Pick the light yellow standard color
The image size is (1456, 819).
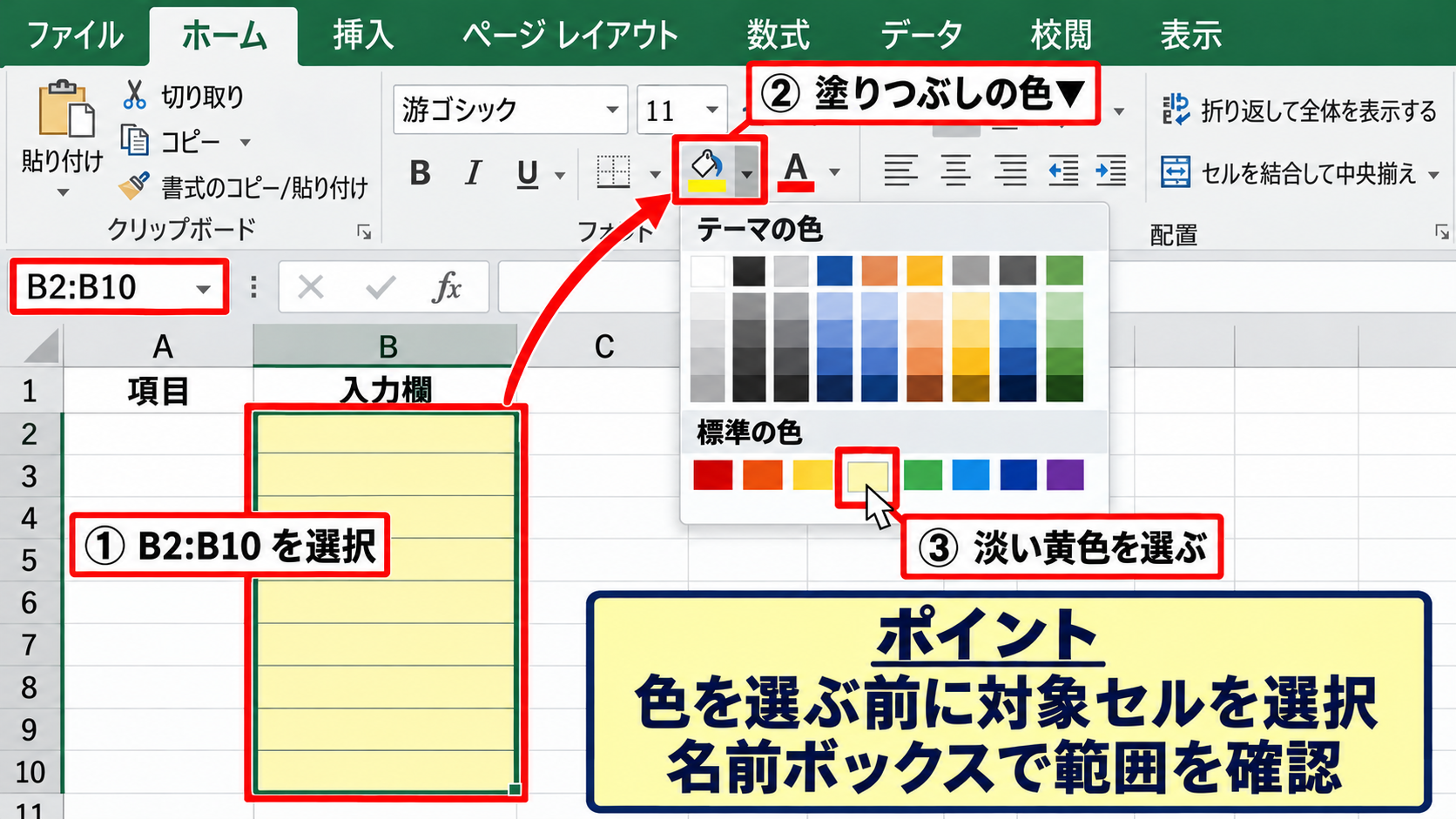[867, 476]
